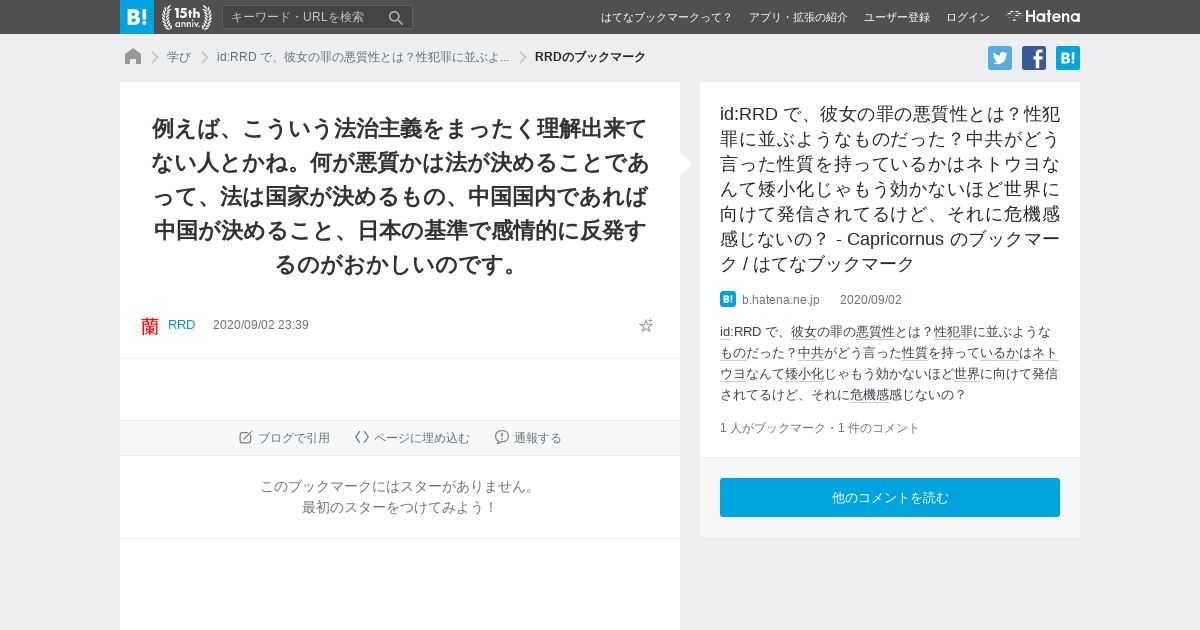Add a star to this bookmark
Image resolution: width=1200 pixels, height=630 pixels.
pos(646,325)
